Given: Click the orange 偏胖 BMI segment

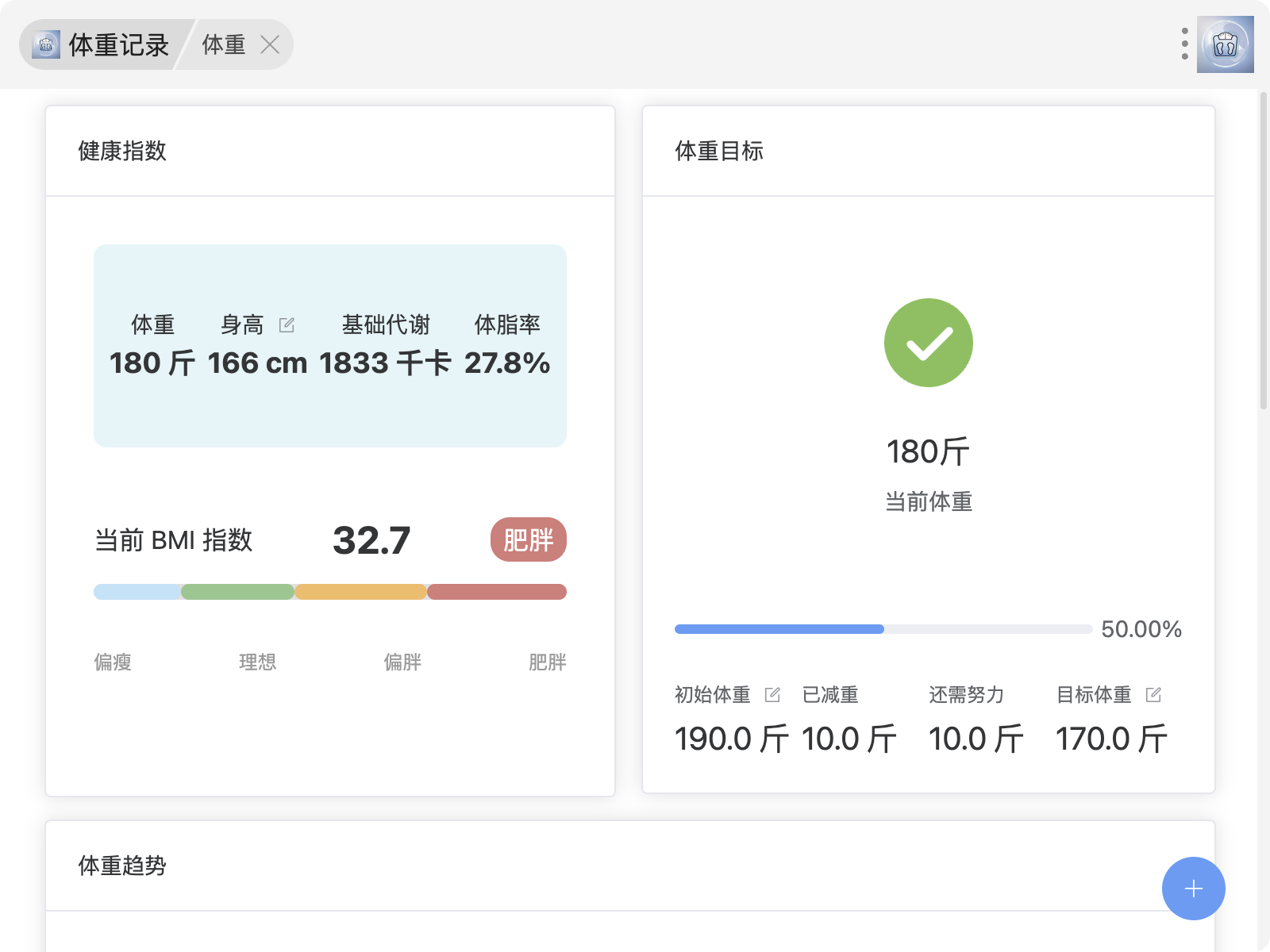Looking at the screenshot, I should tap(361, 592).
